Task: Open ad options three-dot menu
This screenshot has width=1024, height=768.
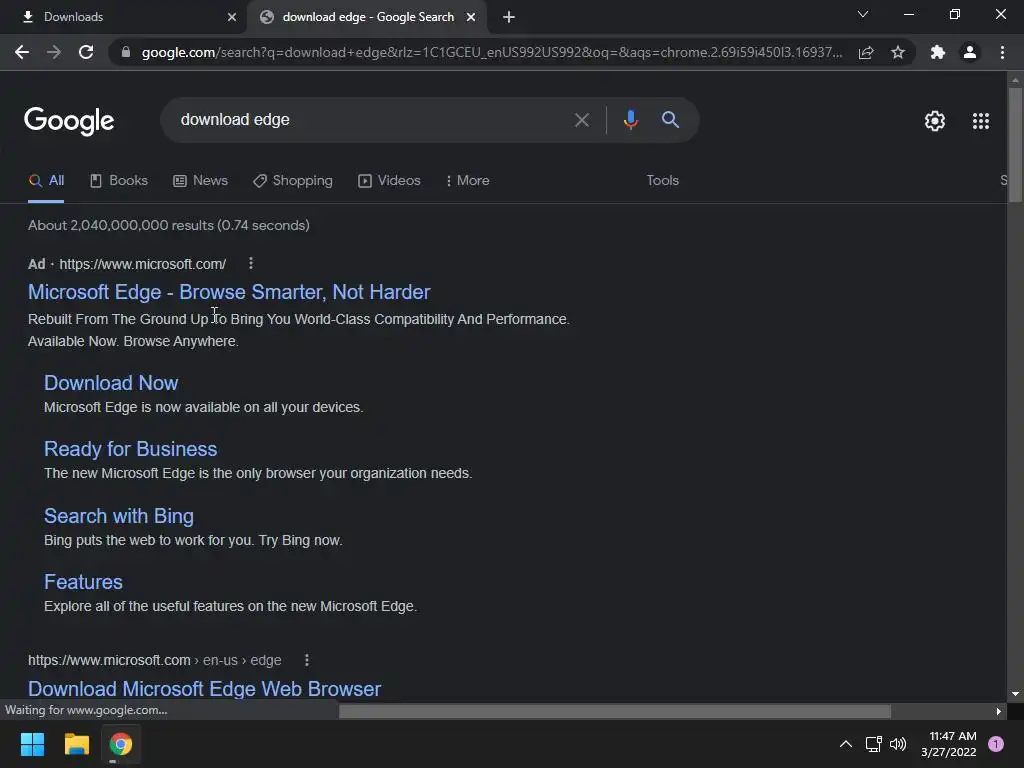Action: [x=251, y=263]
